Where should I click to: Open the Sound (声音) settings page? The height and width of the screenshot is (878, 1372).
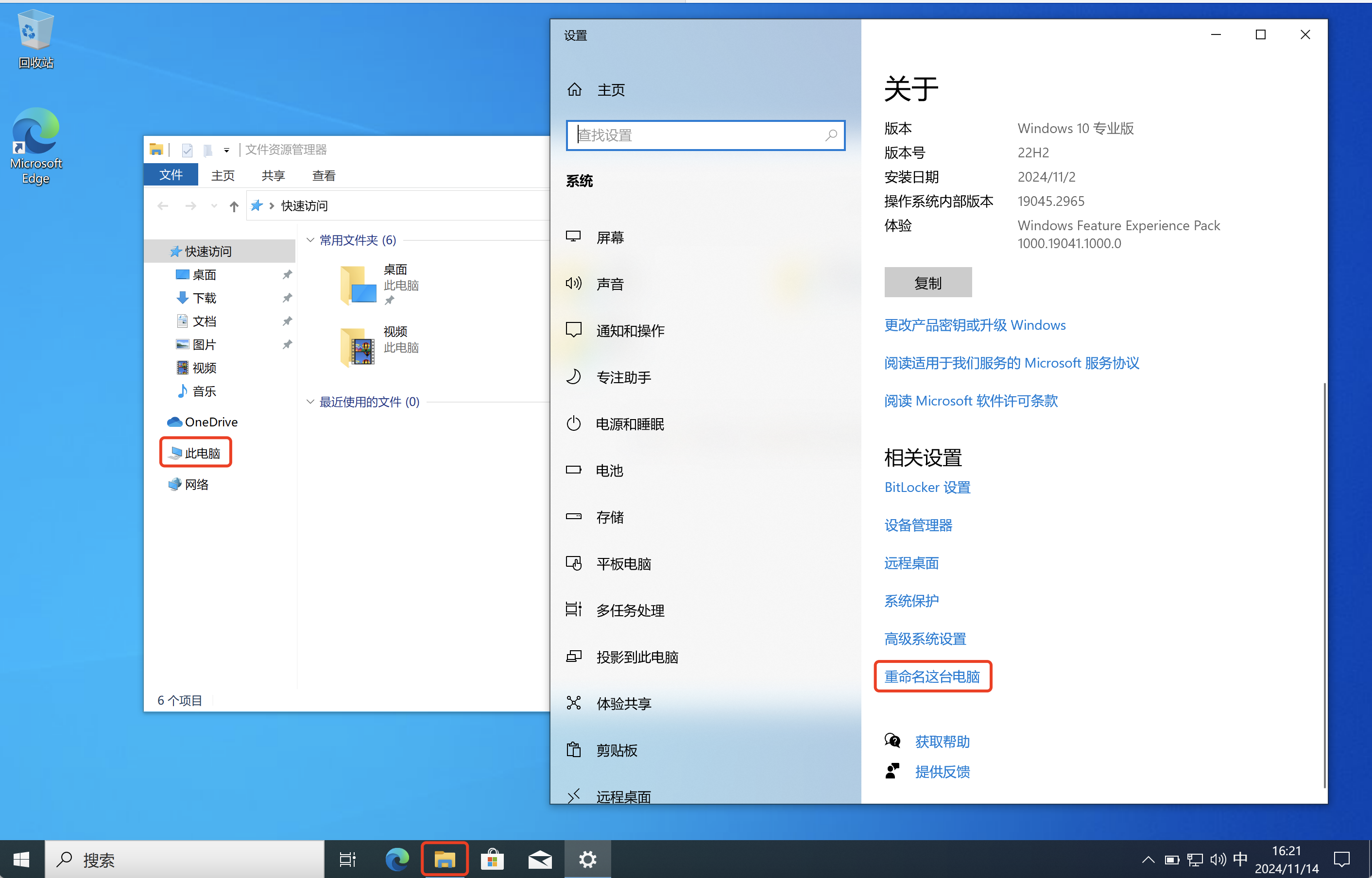[x=610, y=284]
